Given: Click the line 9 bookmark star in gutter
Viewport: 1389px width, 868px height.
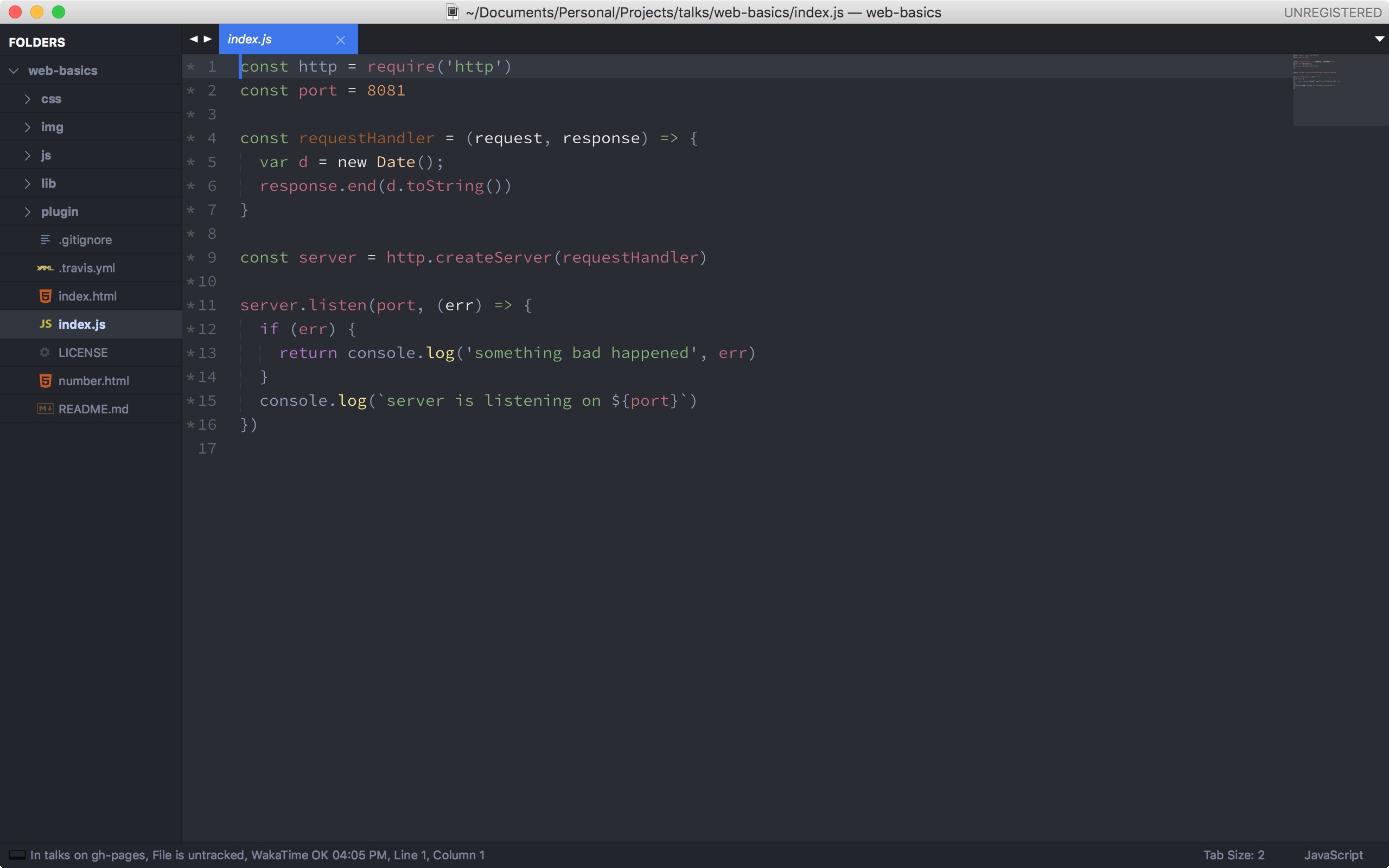Looking at the screenshot, I should (x=191, y=257).
